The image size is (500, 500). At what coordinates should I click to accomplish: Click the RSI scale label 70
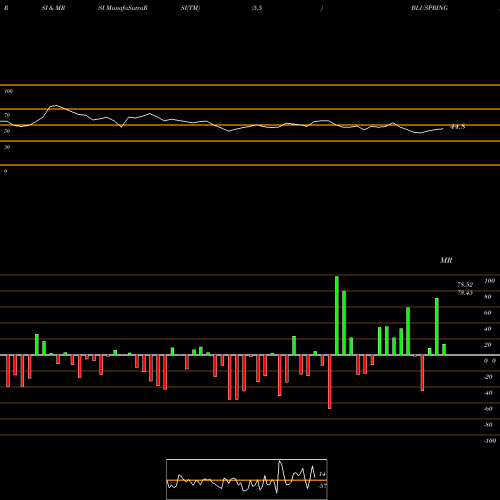click(7, 115)
